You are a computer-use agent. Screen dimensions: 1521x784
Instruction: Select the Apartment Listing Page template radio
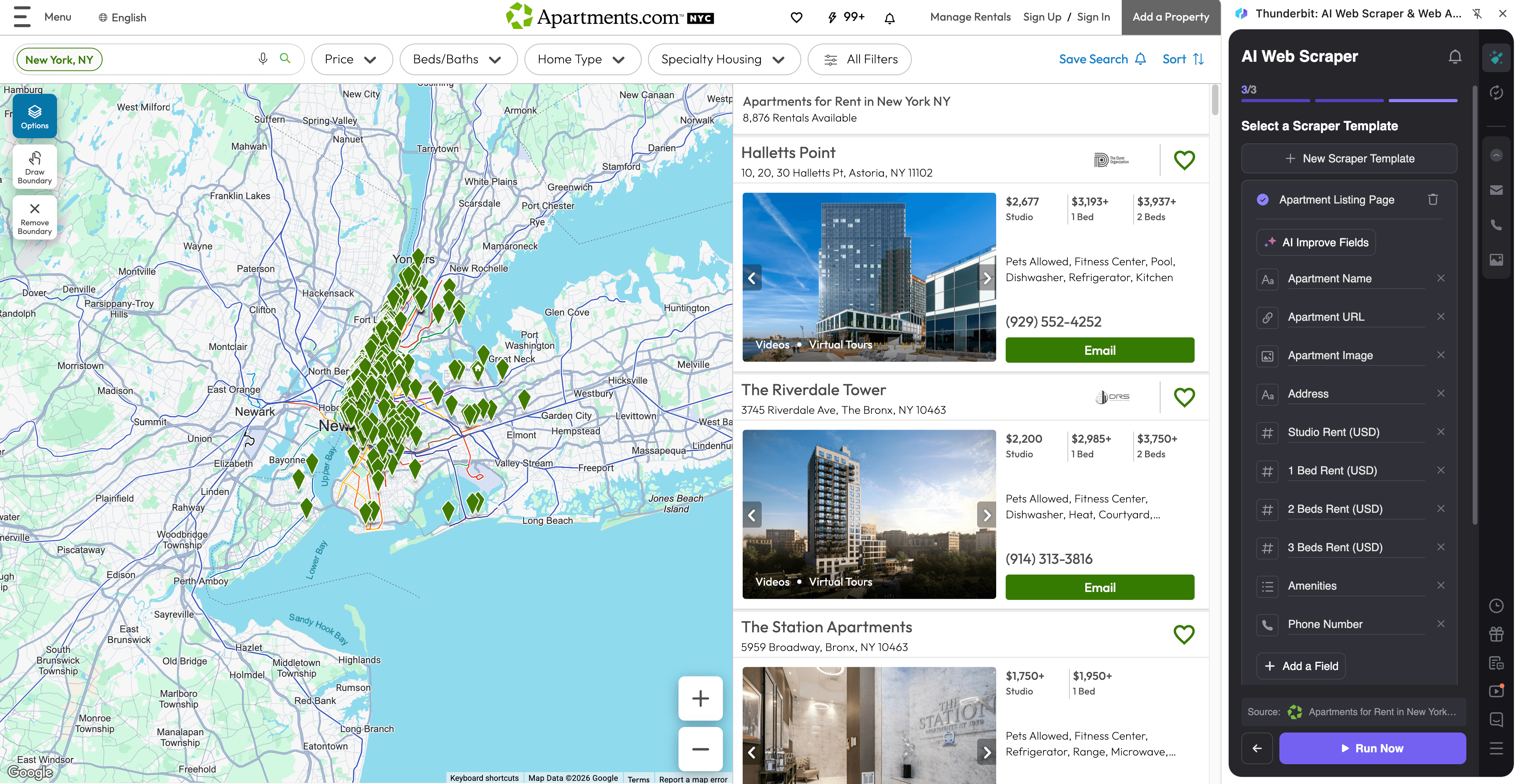click(x=1263, y=200)
